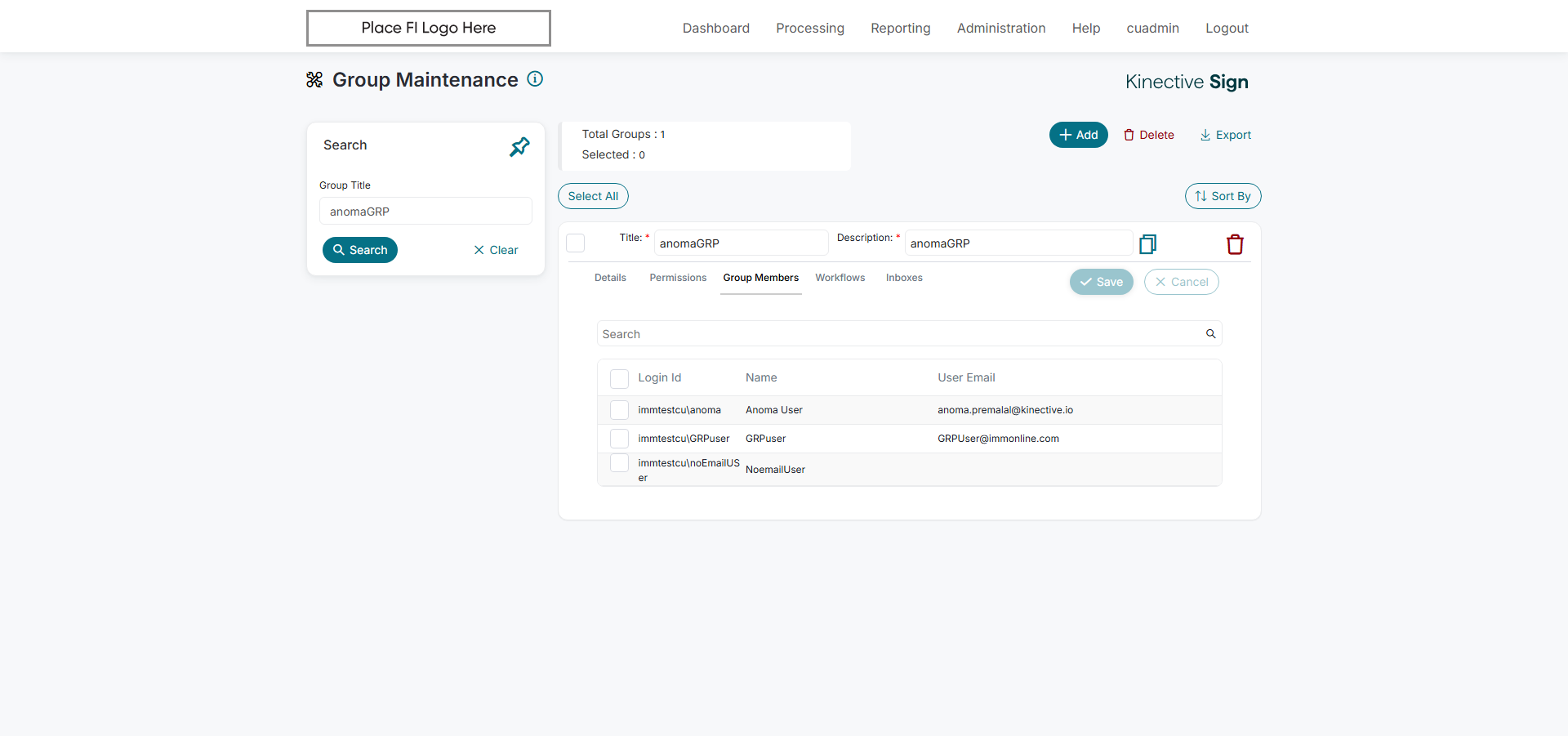This screenshot has height=736, width=1568.
Task: Open the Sort By dropdown
Action: pyautogui.click(x=1223, y=196)
